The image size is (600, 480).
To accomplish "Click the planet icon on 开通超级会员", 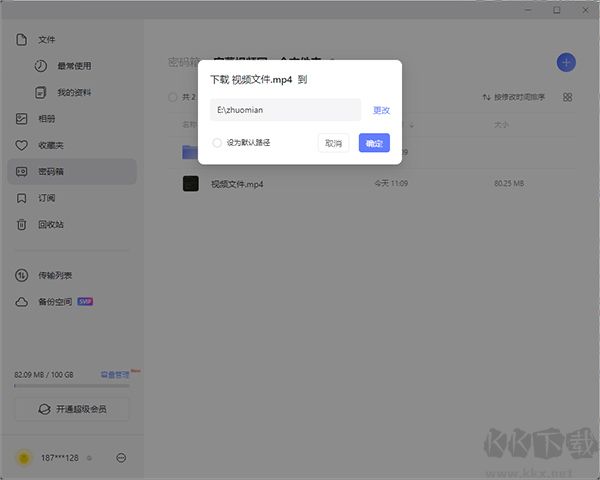I will tap(44, 409).
